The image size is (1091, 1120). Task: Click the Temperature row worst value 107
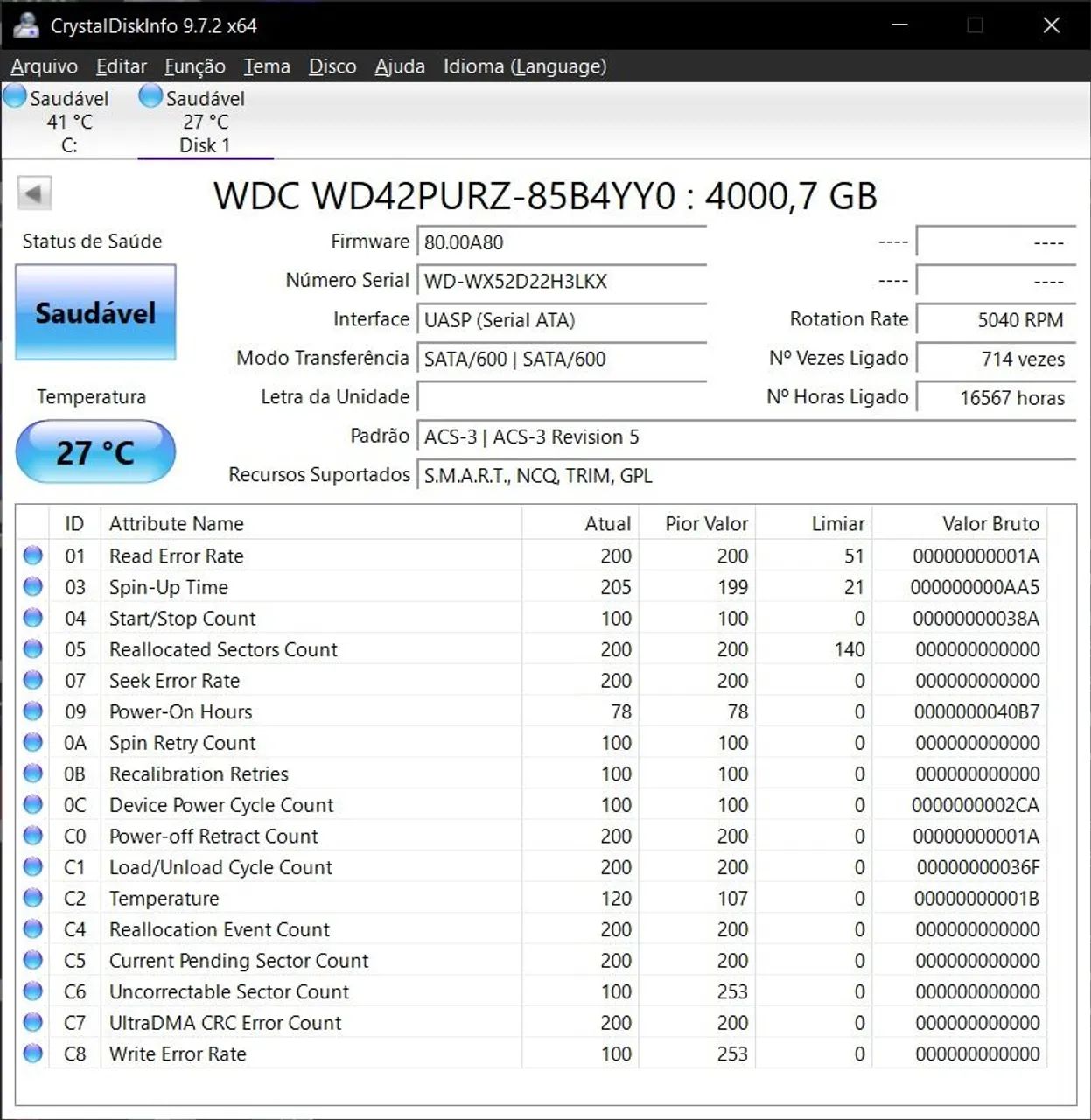[732, 899]
